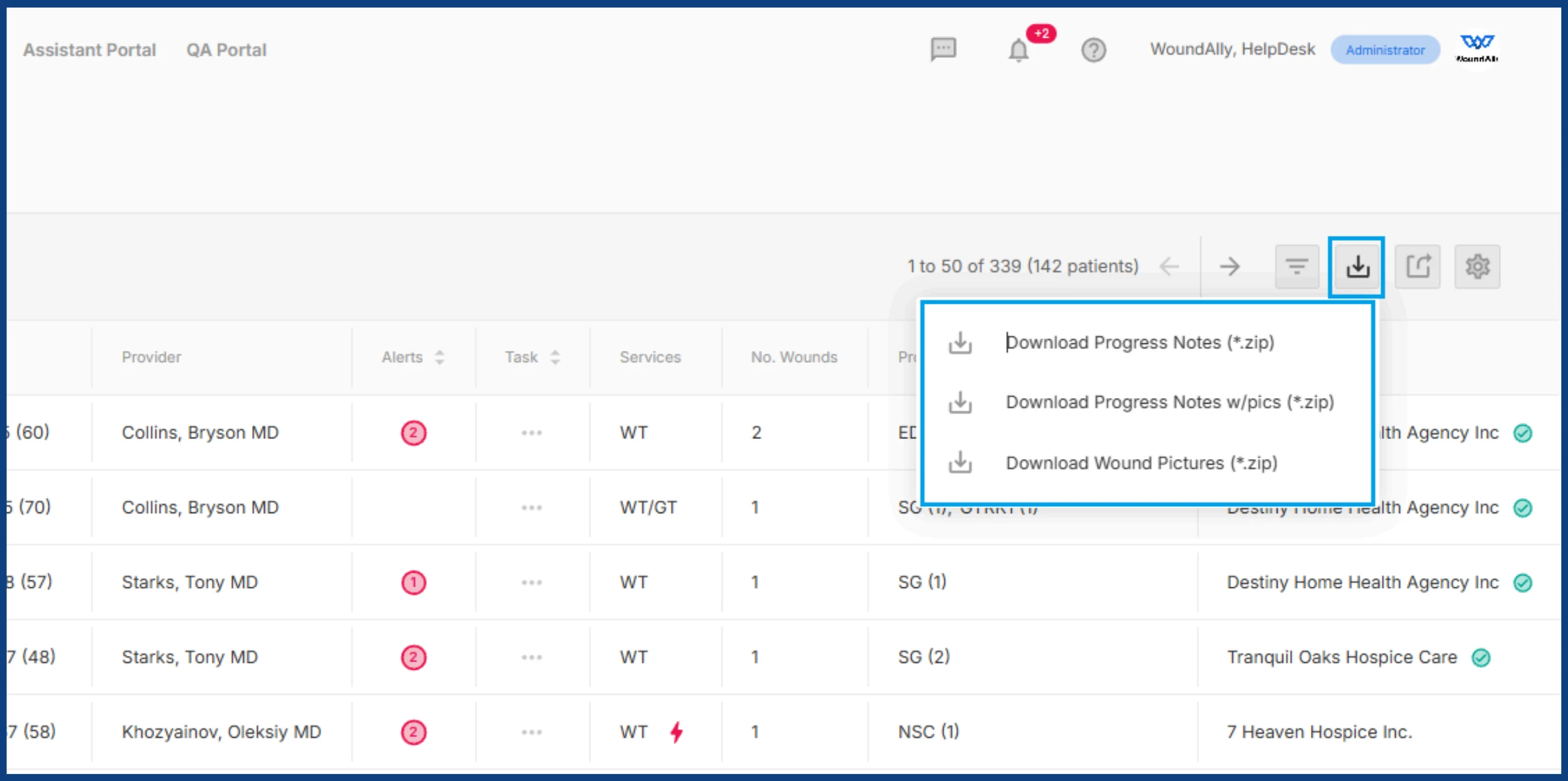Viewport: 1568px width, 781px height.
Task: Select Download Progress Notes (*.zip)
Action: [1139, 343]
